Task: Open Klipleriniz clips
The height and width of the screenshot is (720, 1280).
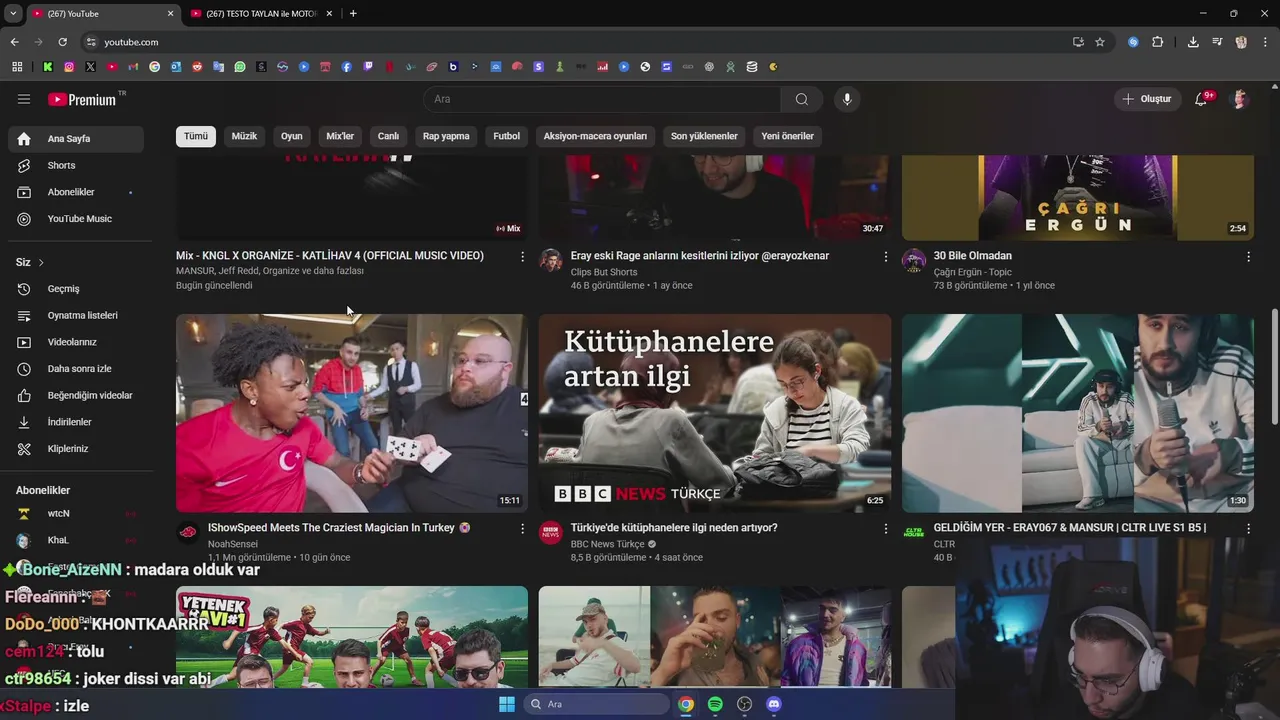Action: coord(76,449)
